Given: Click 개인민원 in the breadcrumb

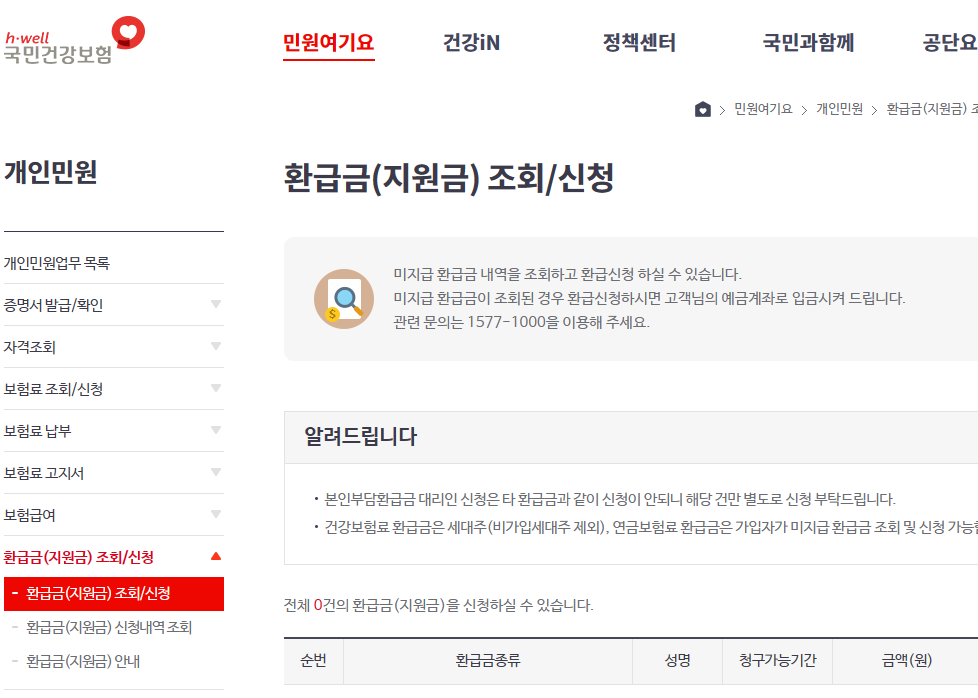Looking at the screenshot, I should point(840,109).
